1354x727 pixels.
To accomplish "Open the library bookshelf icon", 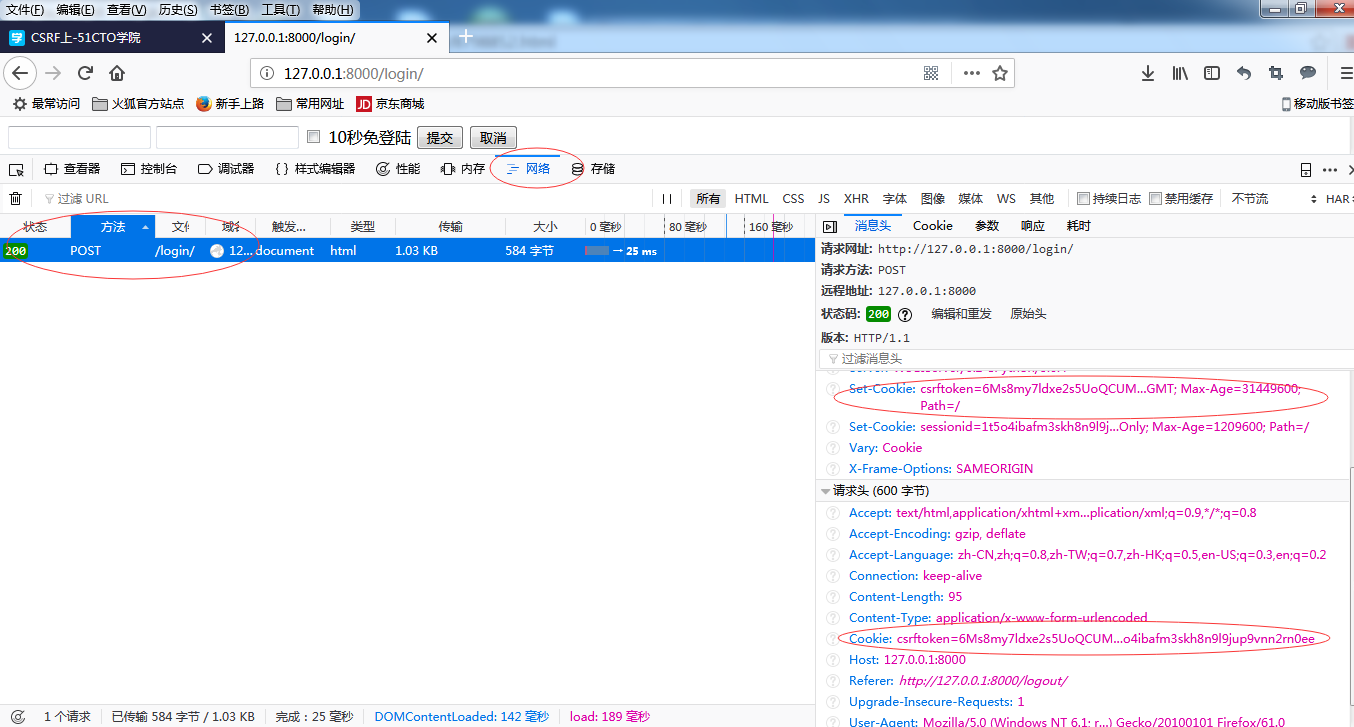I will click(x=1180, y=73).
